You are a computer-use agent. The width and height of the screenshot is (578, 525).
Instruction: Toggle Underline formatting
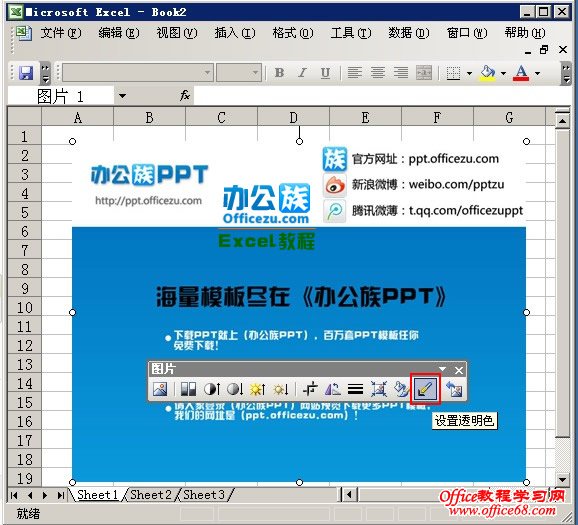pos(325,73)
